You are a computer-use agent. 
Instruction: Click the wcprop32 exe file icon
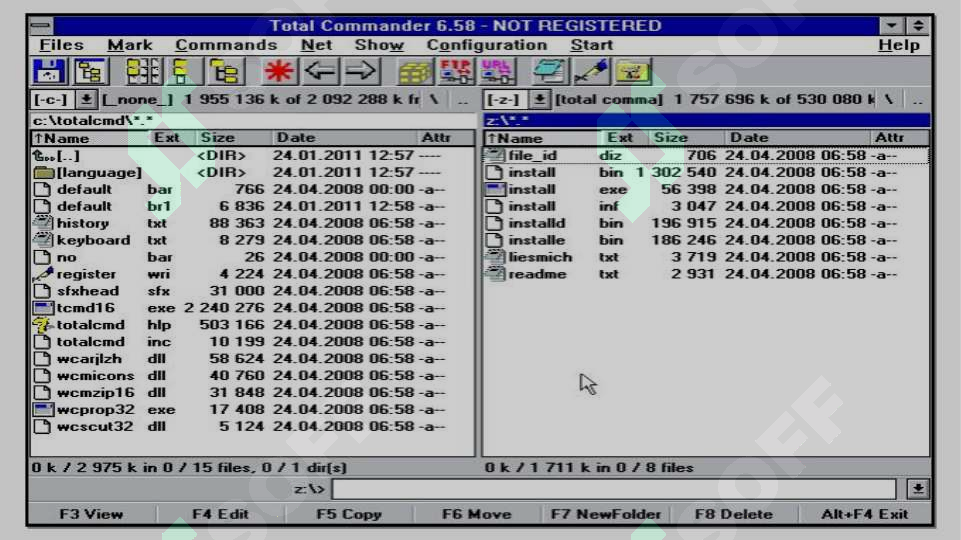(x=43, y=409)
